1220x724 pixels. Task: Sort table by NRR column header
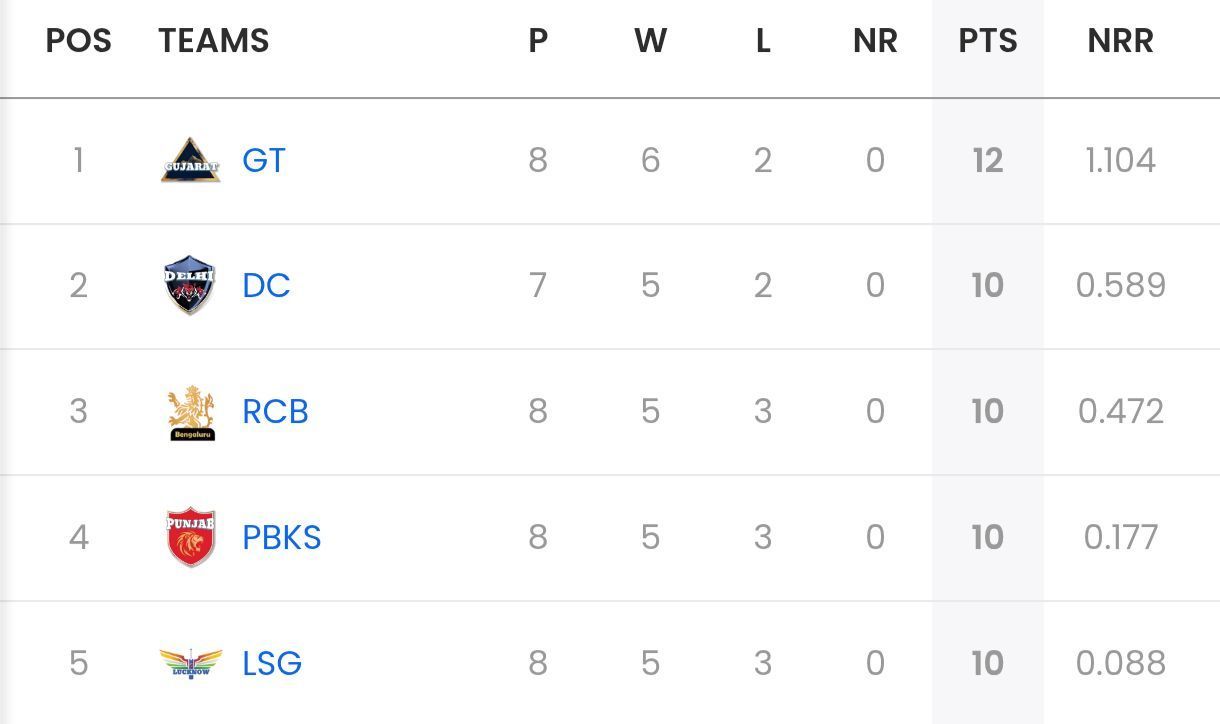(1120, 41)
